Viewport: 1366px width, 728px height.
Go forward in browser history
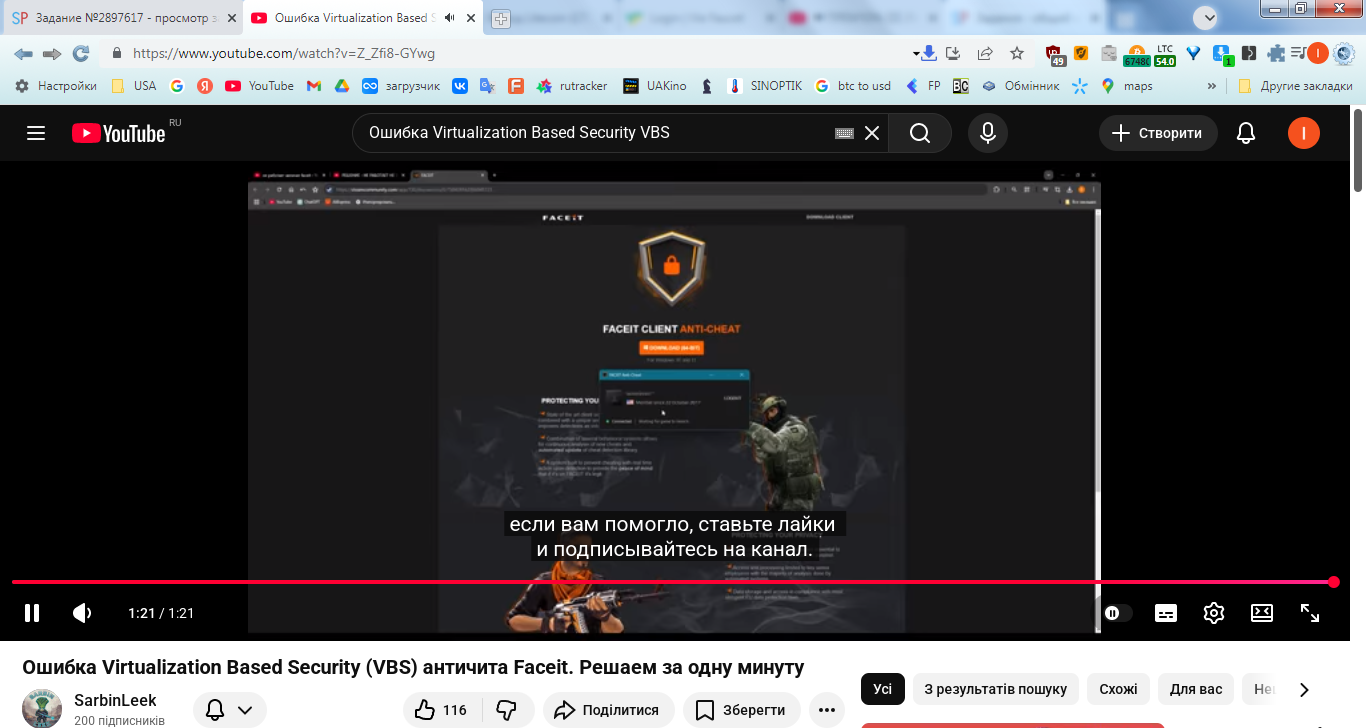click(x=51, y=53)
